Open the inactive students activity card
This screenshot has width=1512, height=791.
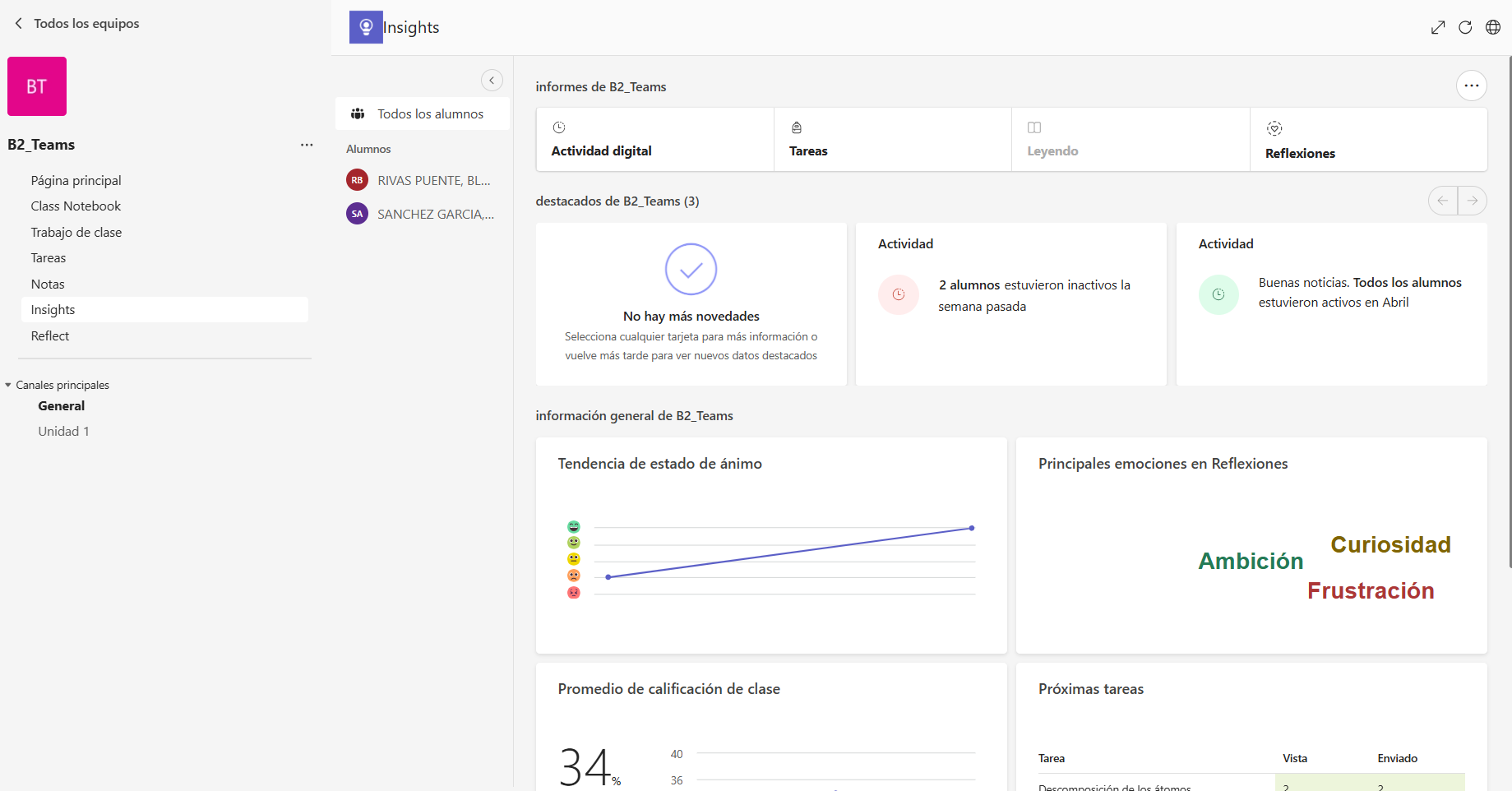(x=1011, y=304)
